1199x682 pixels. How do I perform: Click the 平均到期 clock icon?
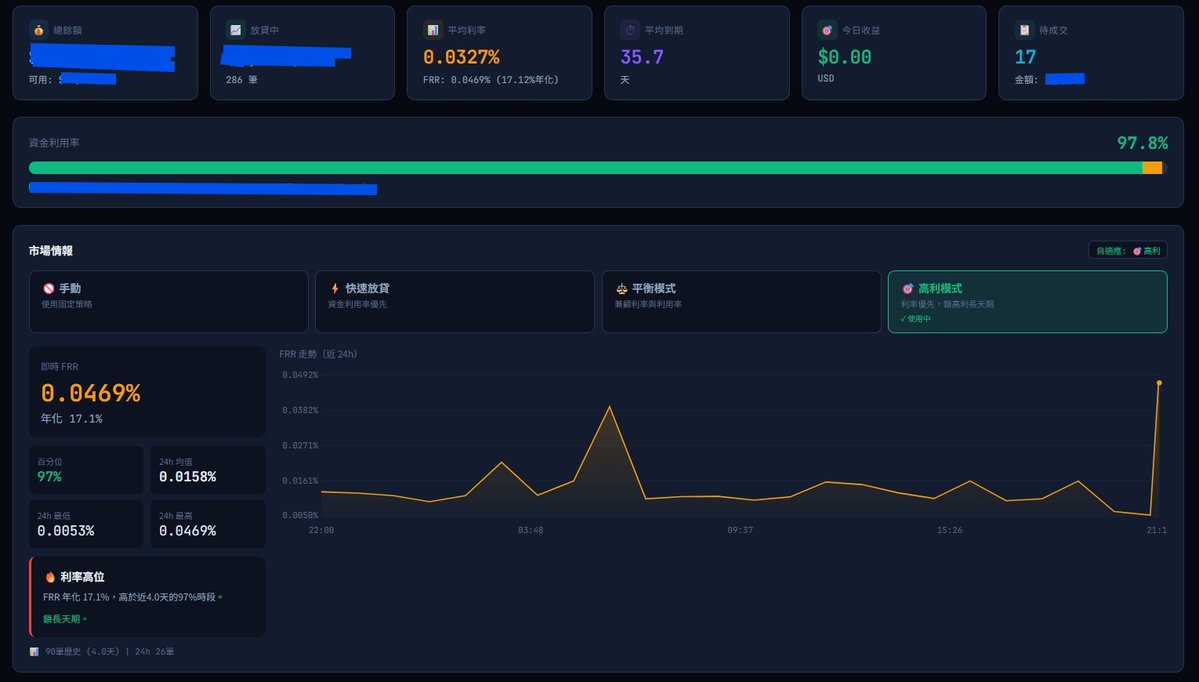(628, 29)
